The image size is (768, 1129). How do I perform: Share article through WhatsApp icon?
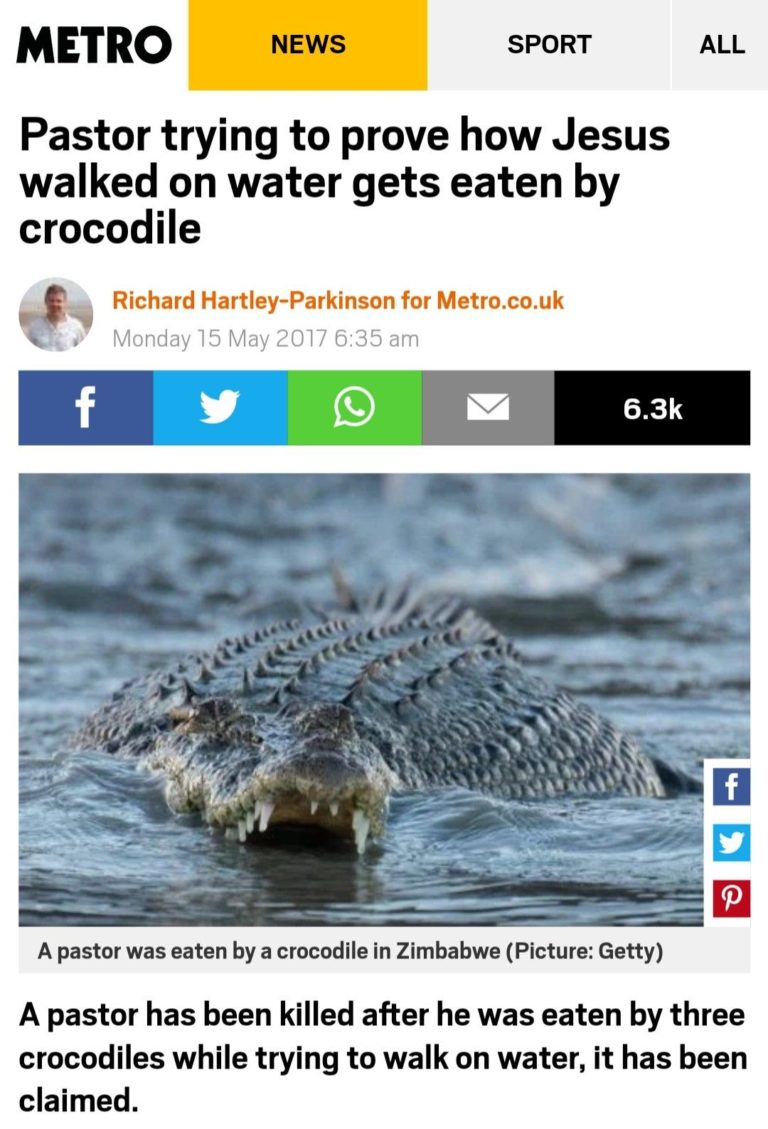[x=354, y=408]
